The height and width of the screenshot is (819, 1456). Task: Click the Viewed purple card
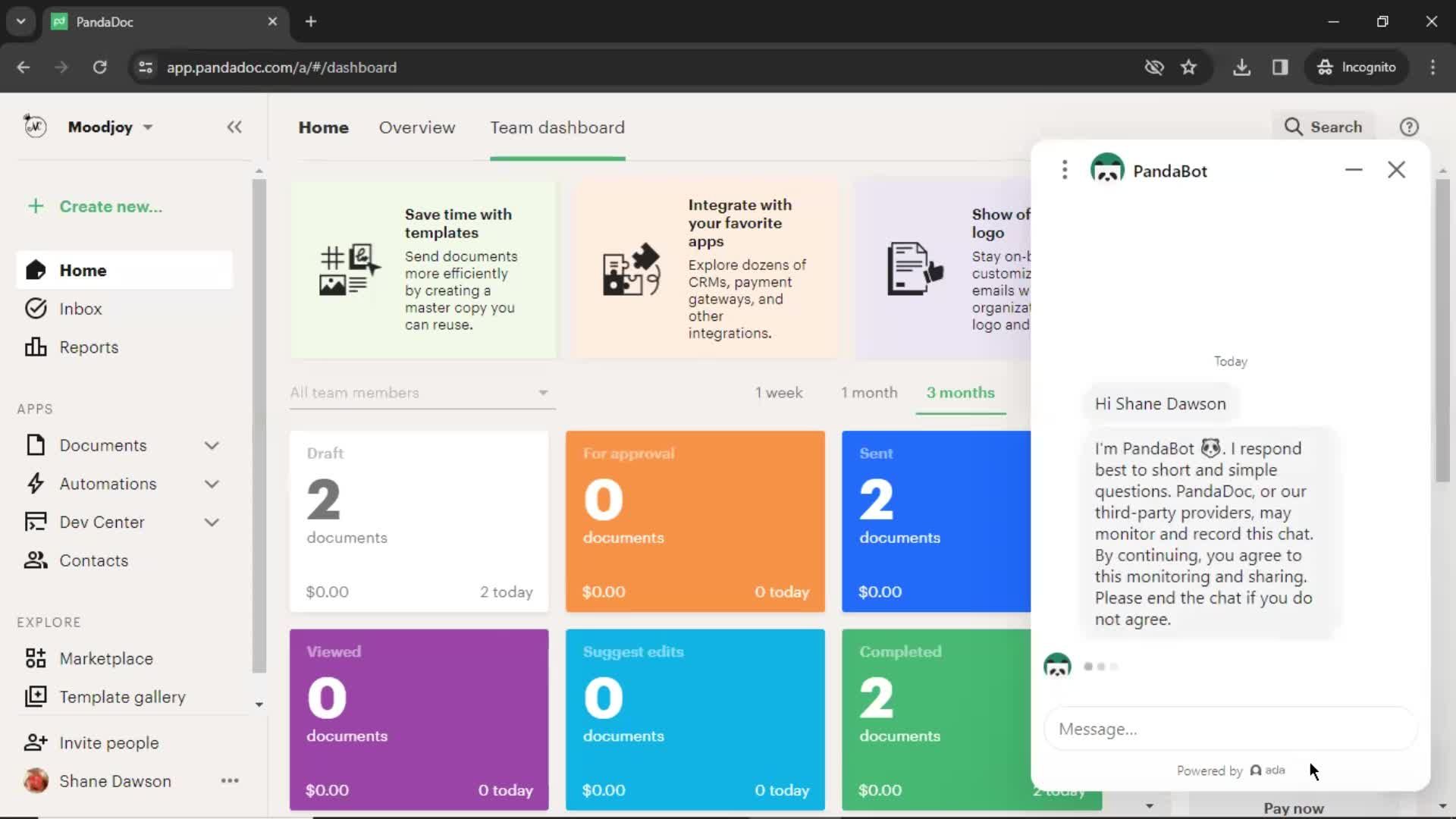tap(419, 720)
